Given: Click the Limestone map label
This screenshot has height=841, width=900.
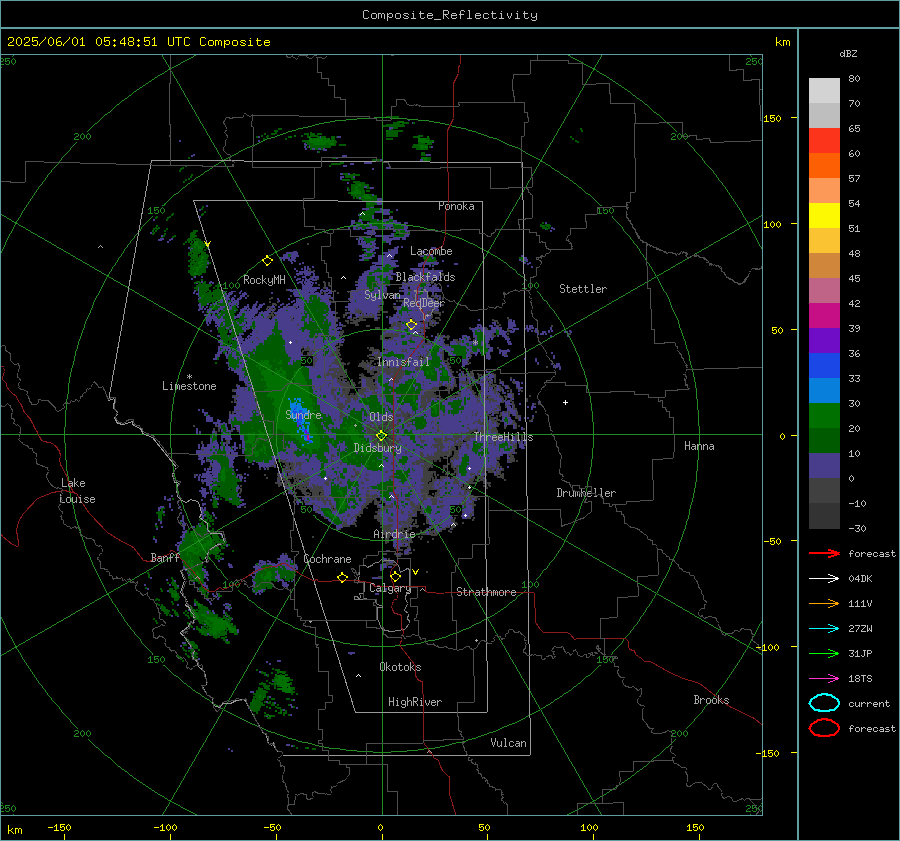Looking at the screenshot, I should 189,386.
